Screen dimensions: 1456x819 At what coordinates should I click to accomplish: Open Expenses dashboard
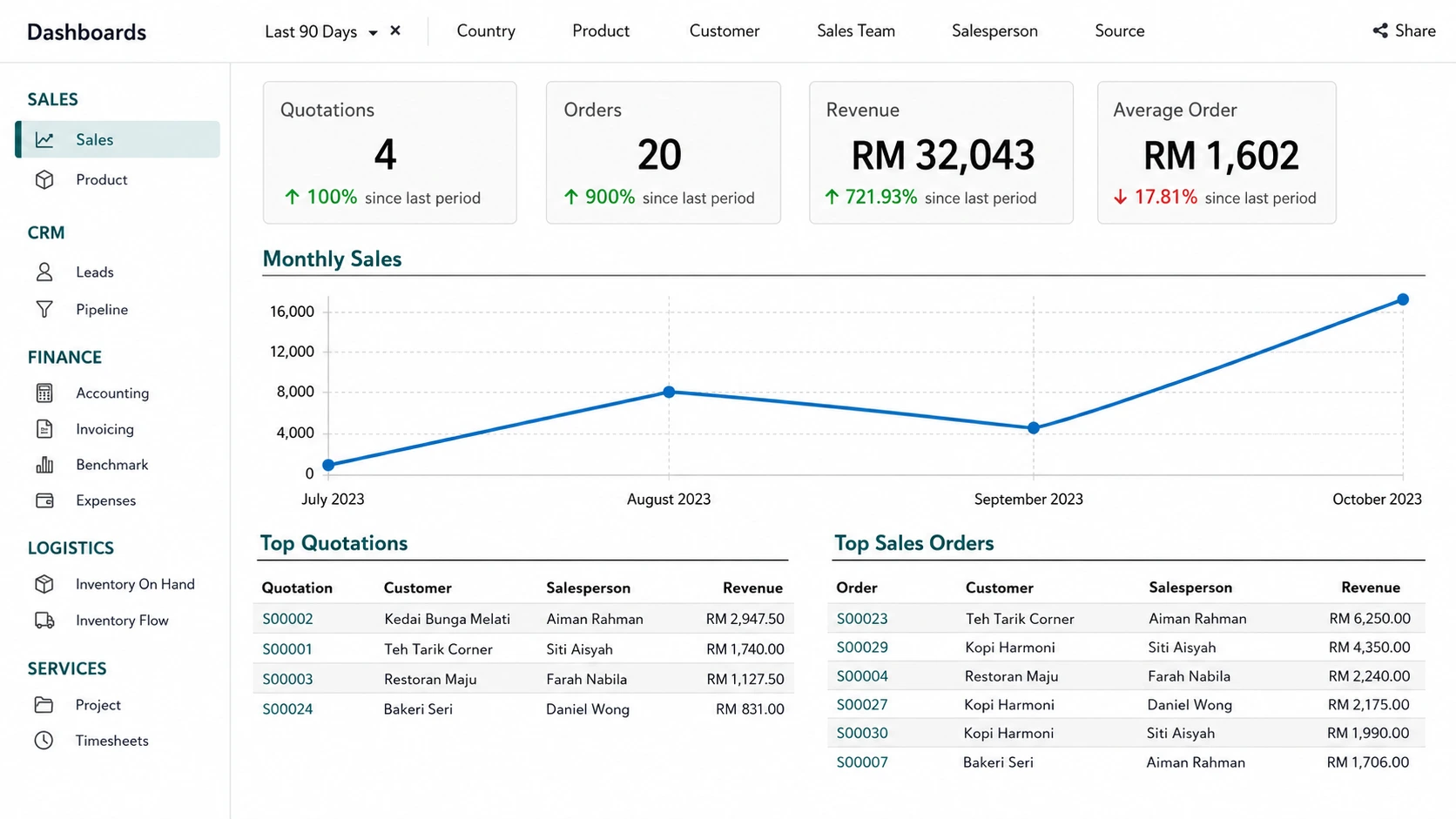tap(106, 500)
